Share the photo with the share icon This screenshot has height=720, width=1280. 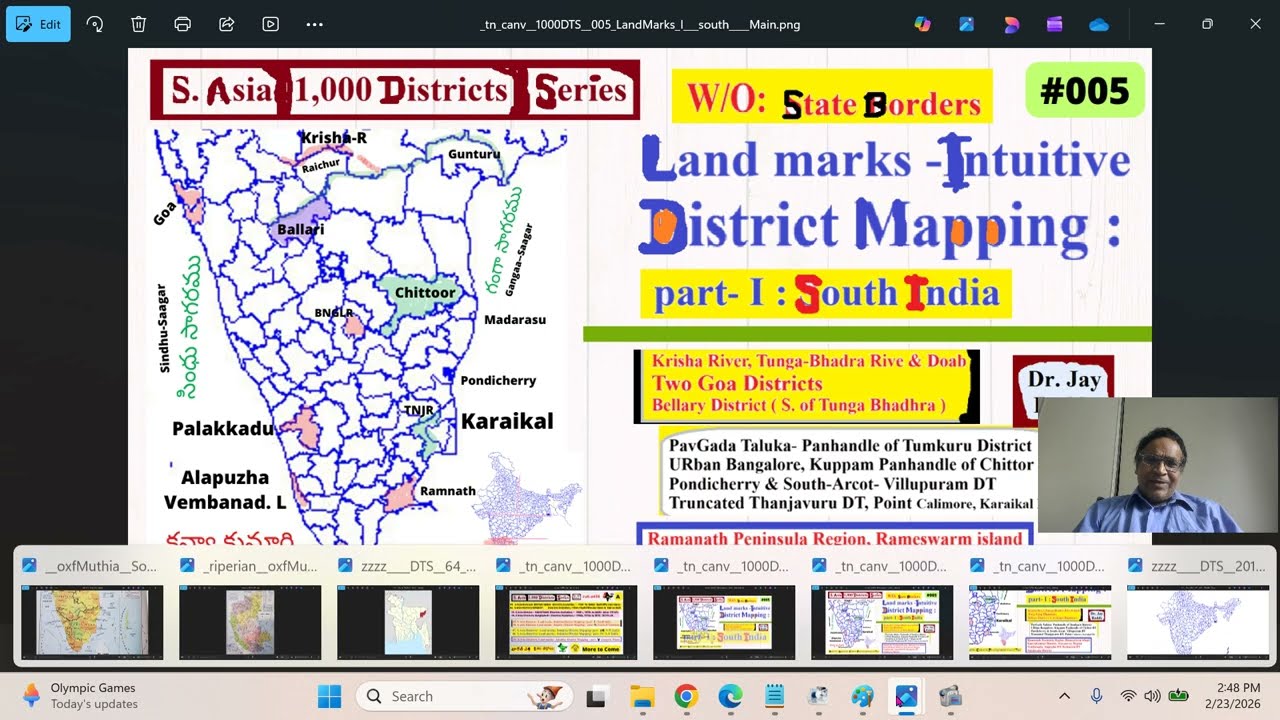pos(227,24)
